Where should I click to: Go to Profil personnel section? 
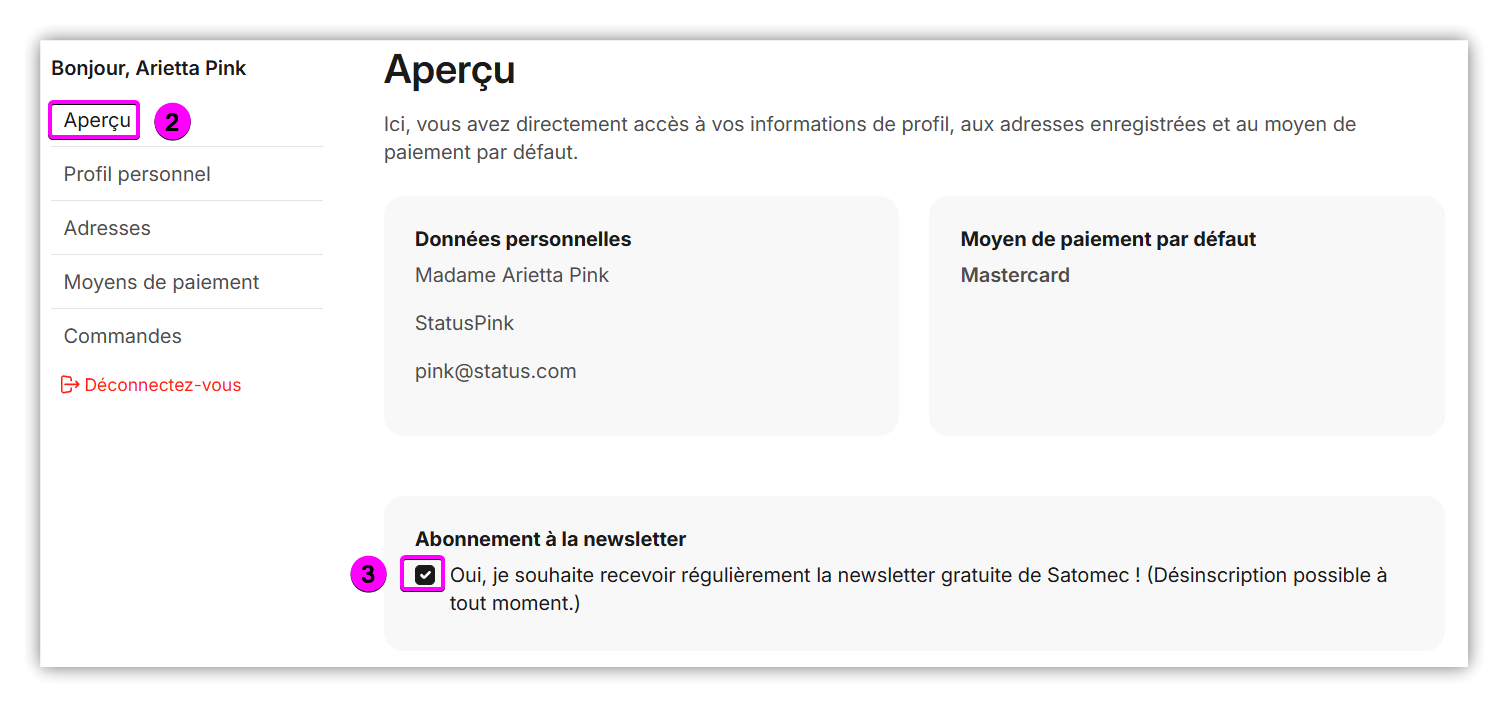point(137,174)
